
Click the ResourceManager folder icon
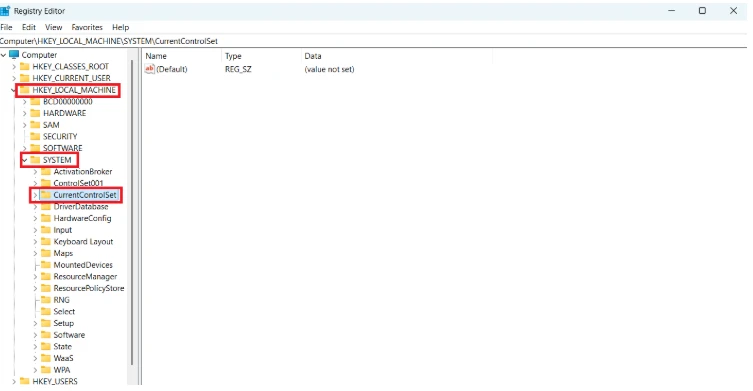(46, 277)
